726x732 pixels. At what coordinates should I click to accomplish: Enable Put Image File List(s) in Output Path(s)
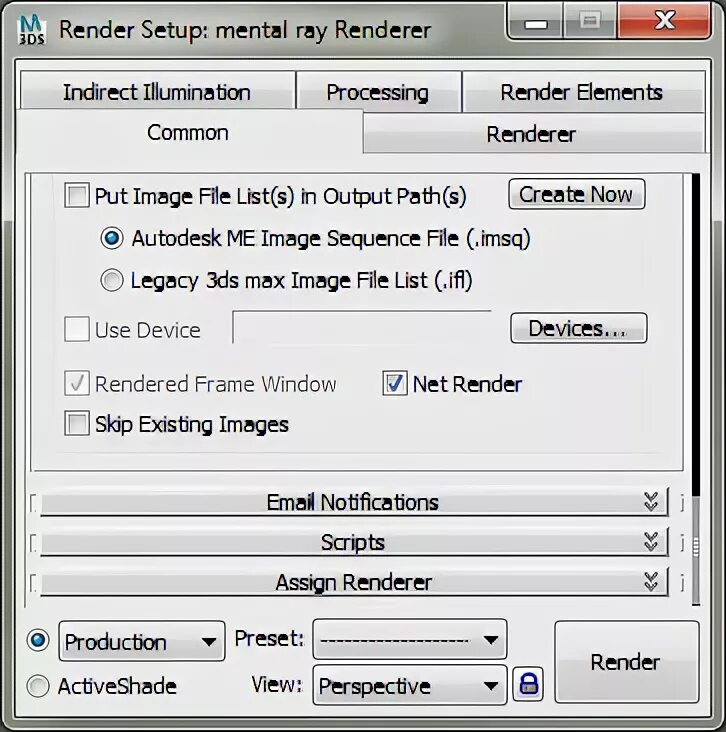pos(77,196)
